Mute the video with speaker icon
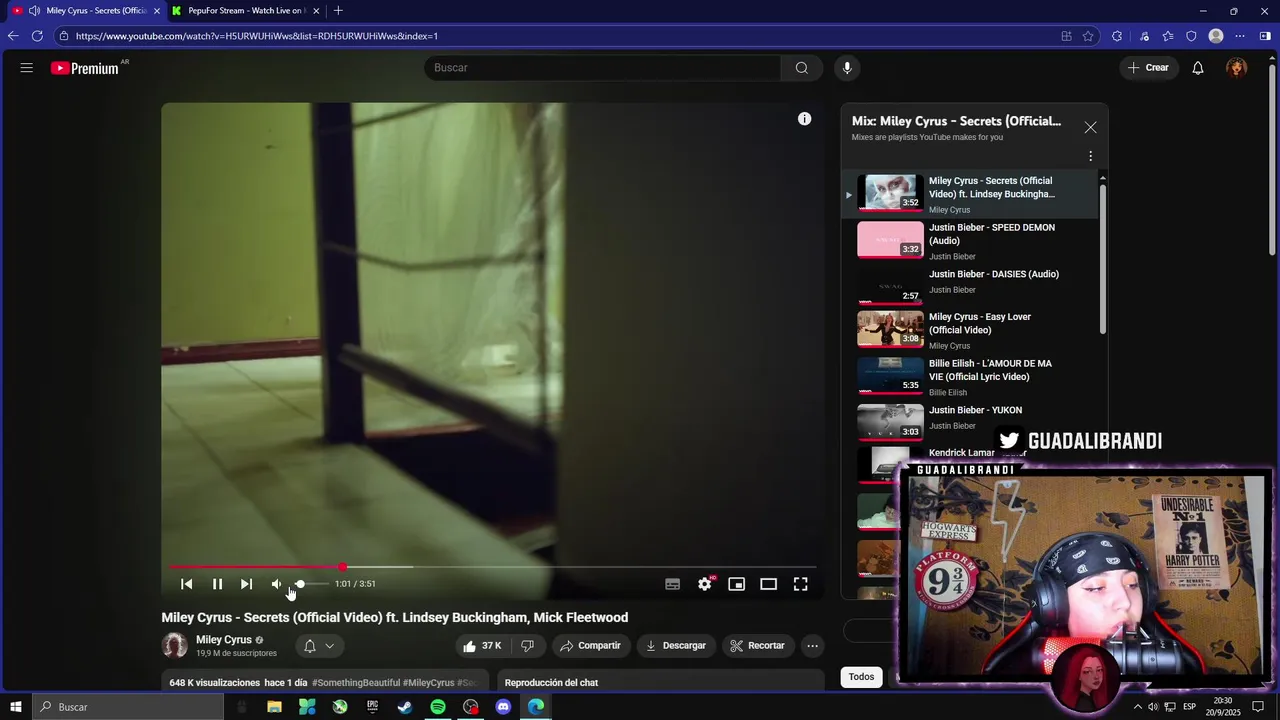 [x=276, y=584]
